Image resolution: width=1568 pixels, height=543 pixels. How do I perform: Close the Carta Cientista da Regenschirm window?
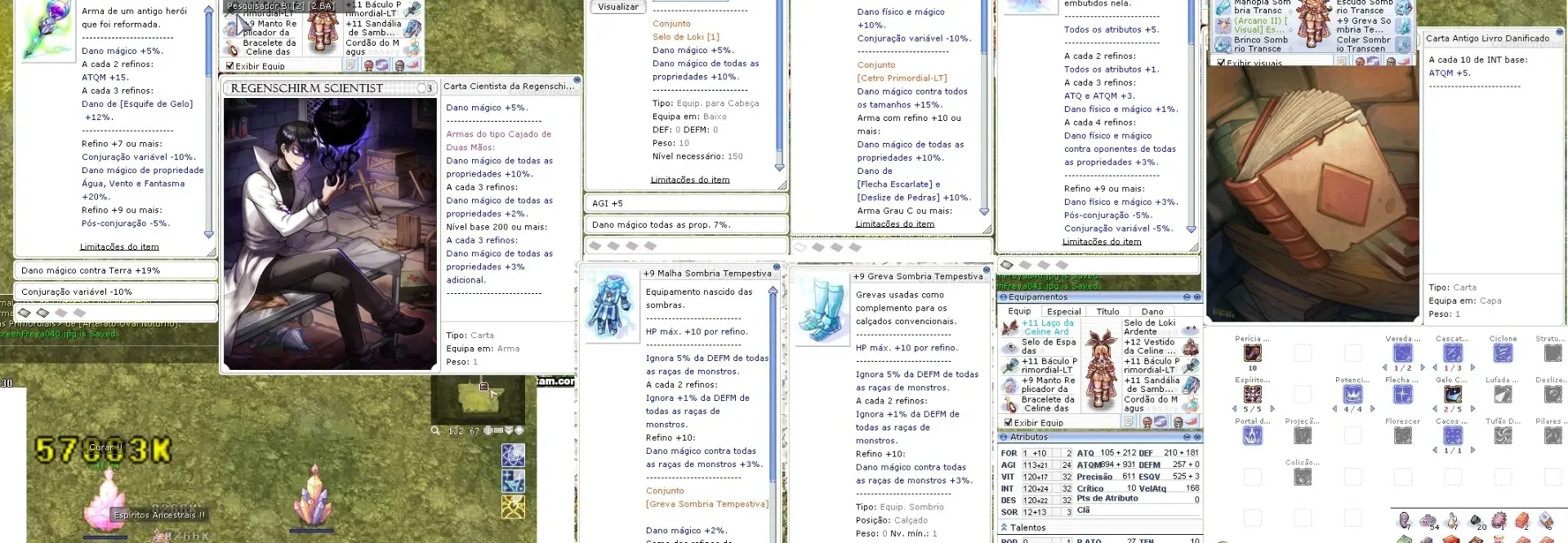coord(577,80)
